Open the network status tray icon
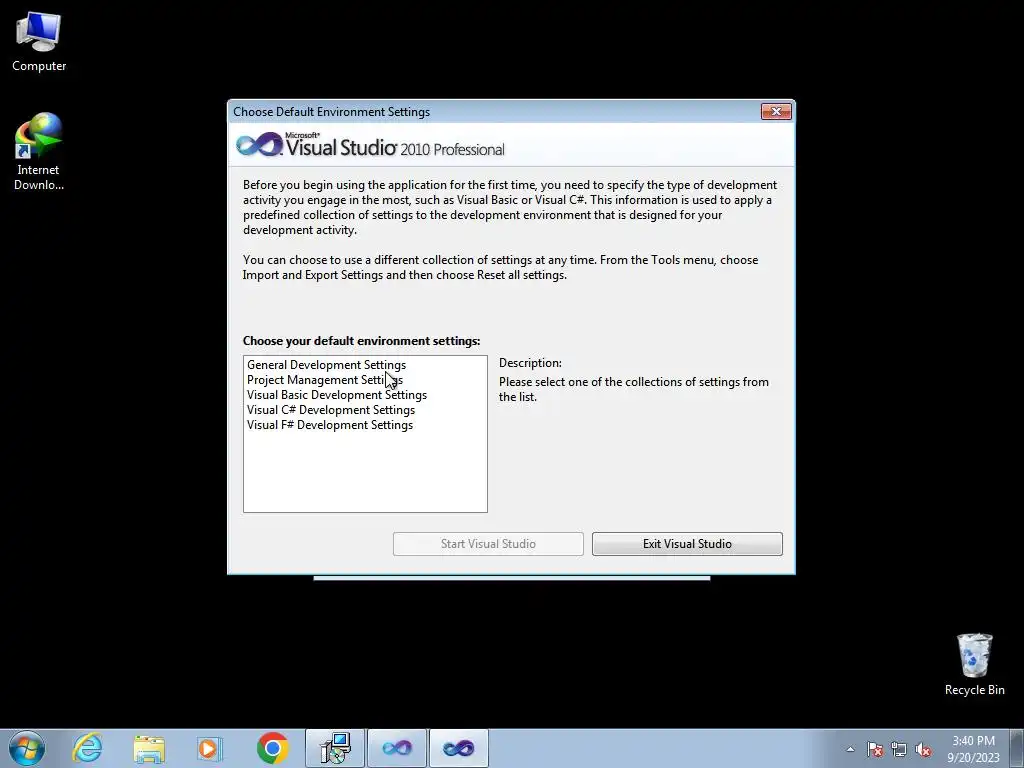This screenshot has height=768, width=1024. [899, 749]
